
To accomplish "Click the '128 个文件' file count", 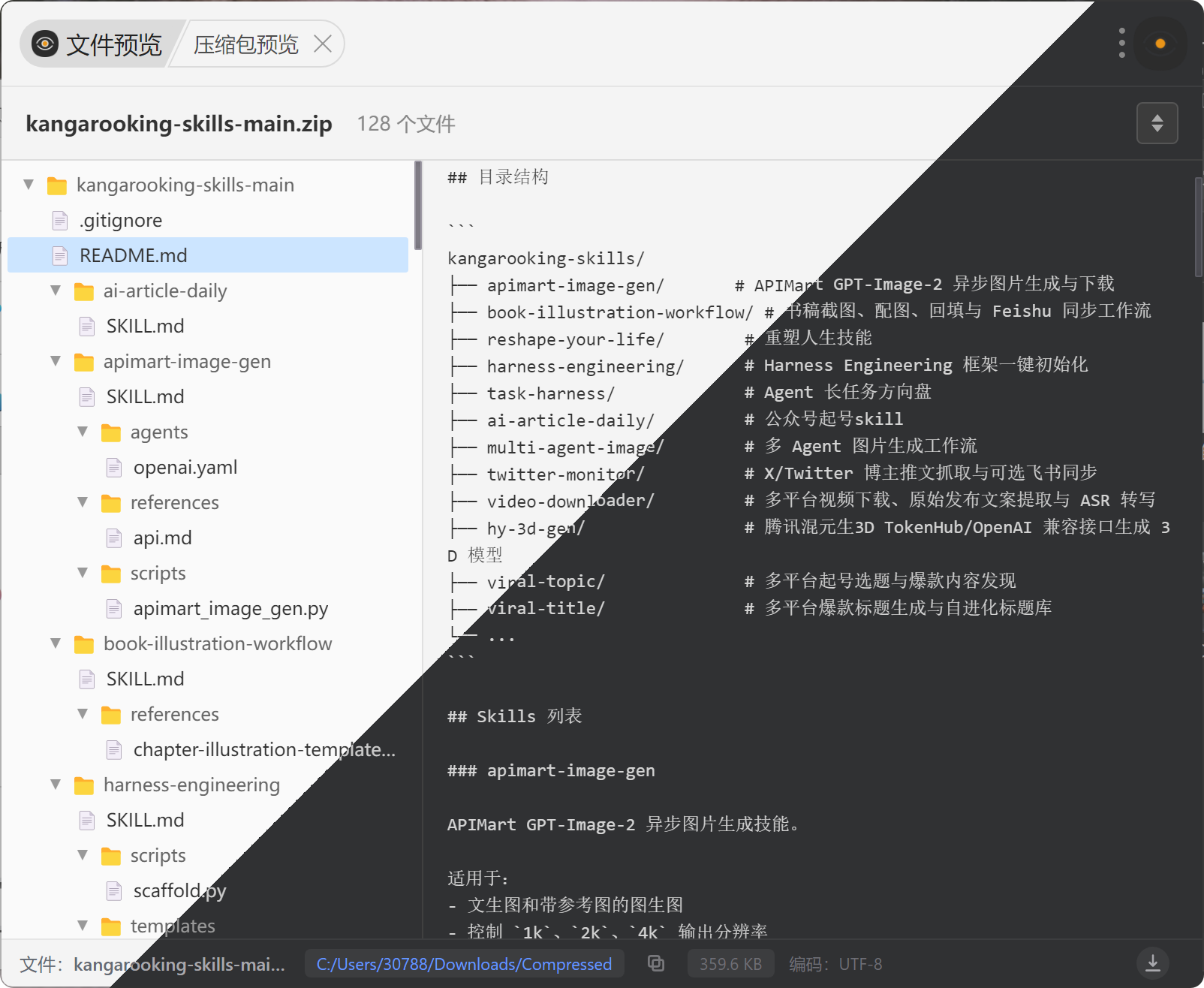I will click(x=406, y=123).
